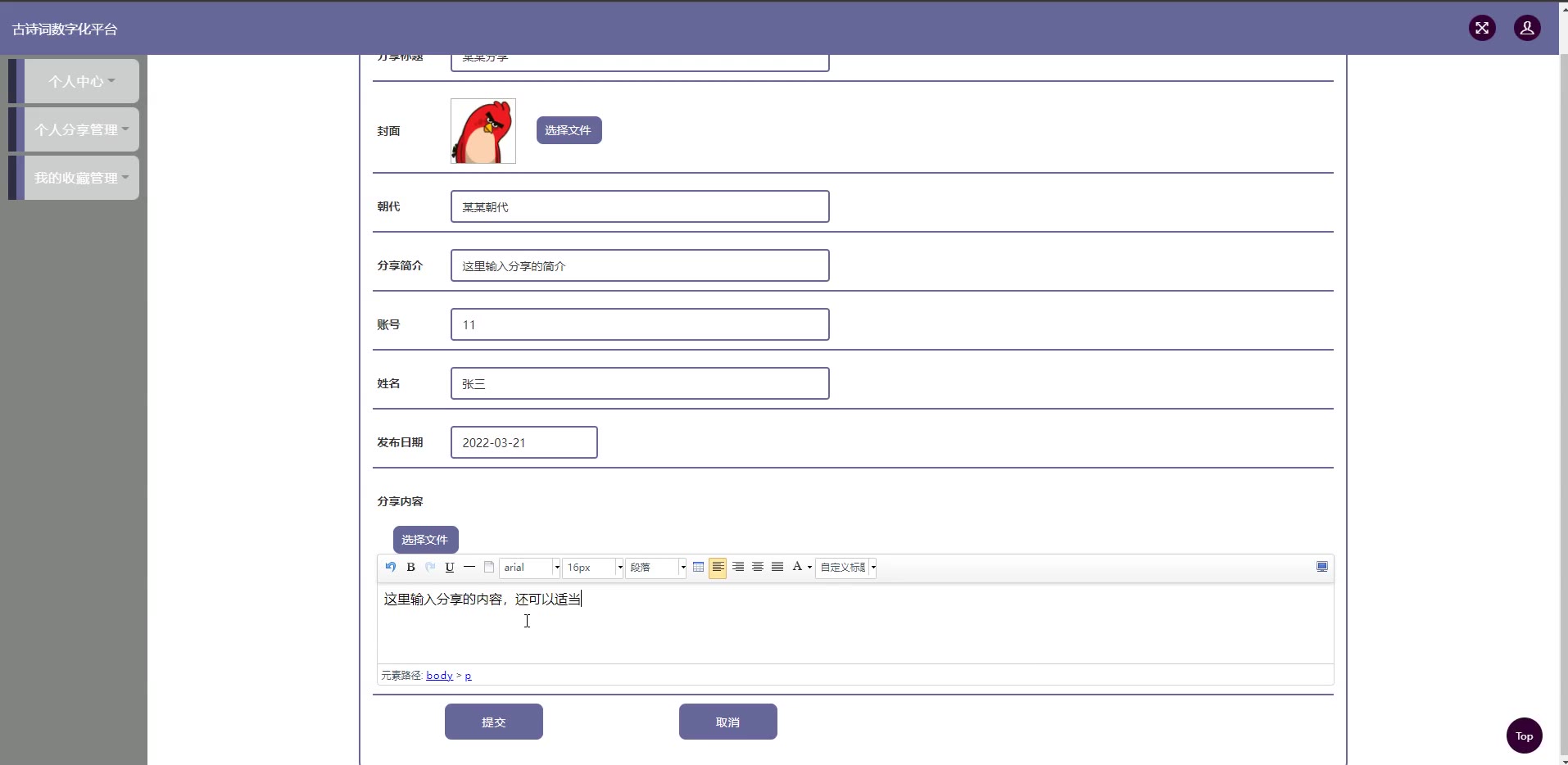Open the editor fullscreen mode icon
1568x765 pixels.
coord(1321,567)
